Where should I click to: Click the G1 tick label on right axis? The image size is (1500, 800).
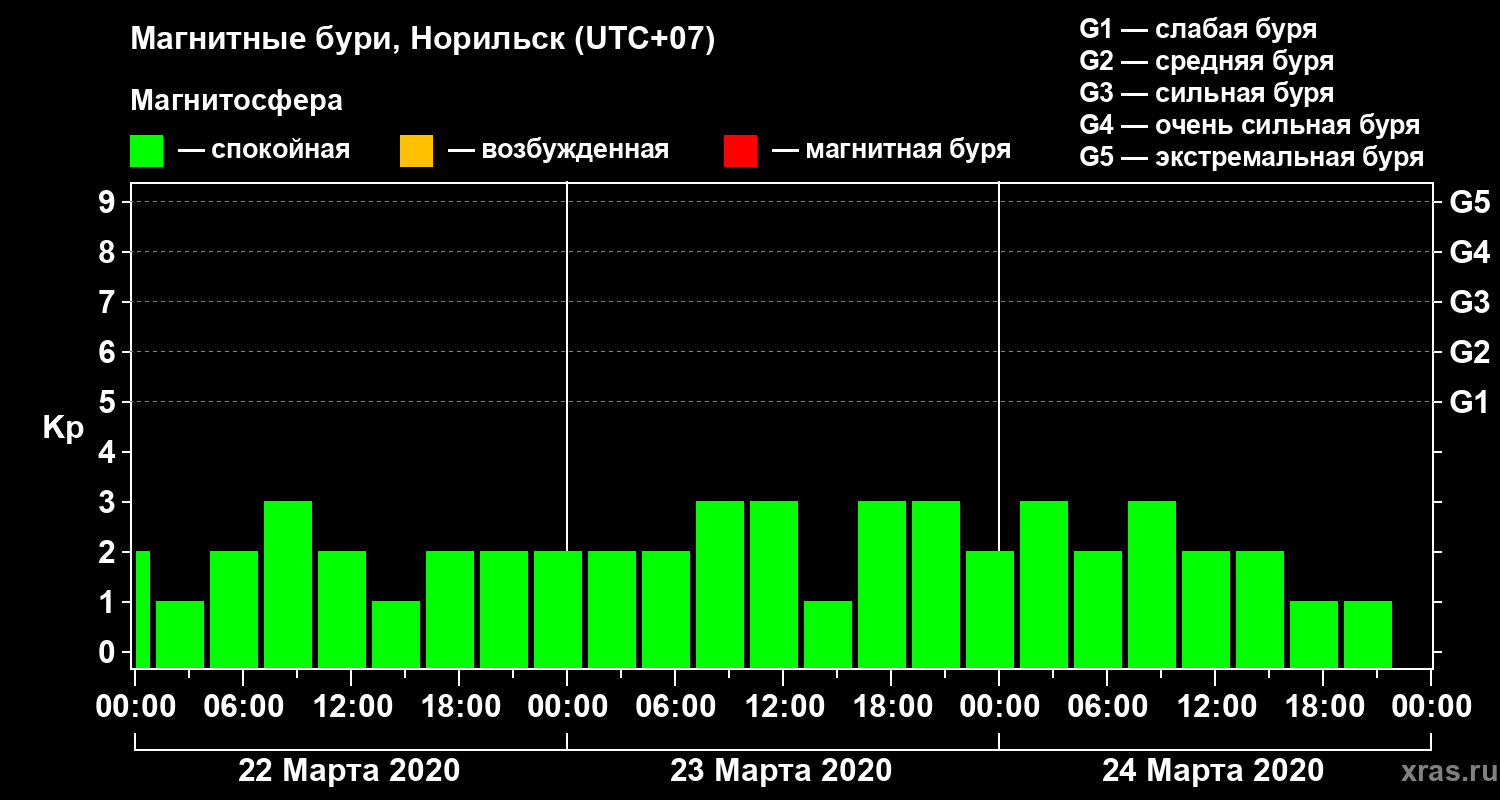click(1469, 402)
